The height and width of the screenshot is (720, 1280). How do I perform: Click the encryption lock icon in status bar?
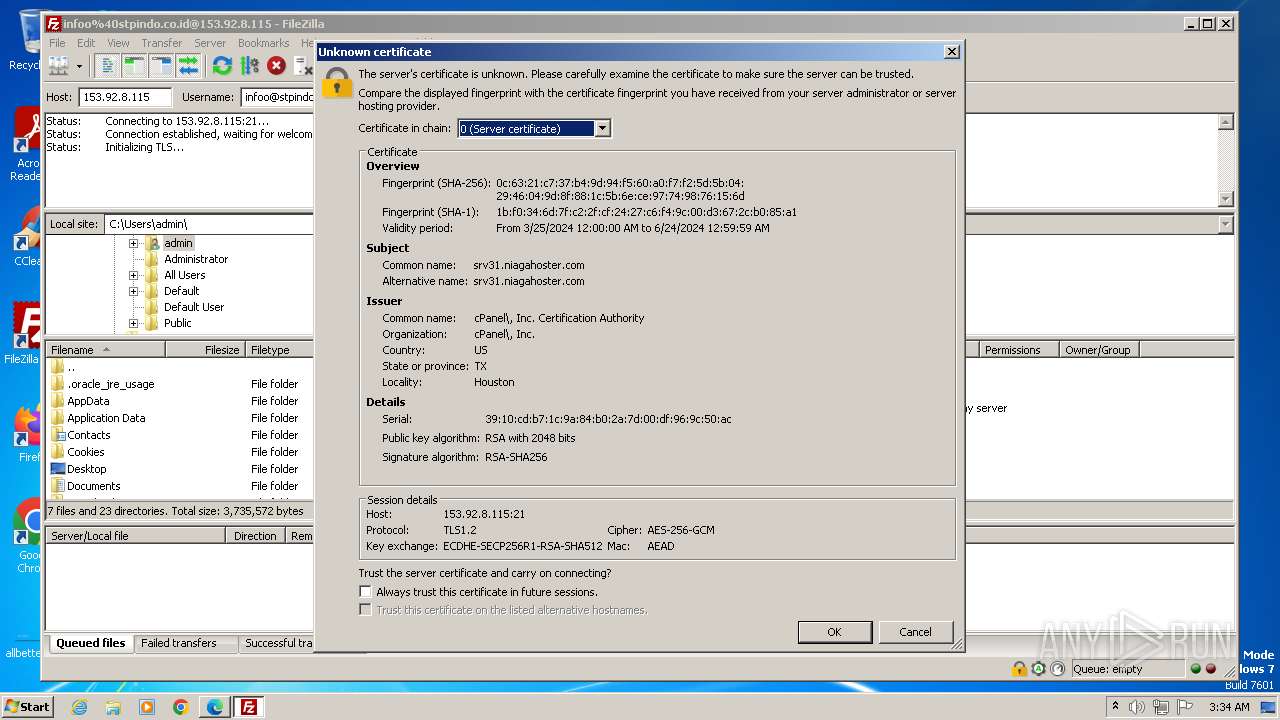click(x=1019, y=669)
